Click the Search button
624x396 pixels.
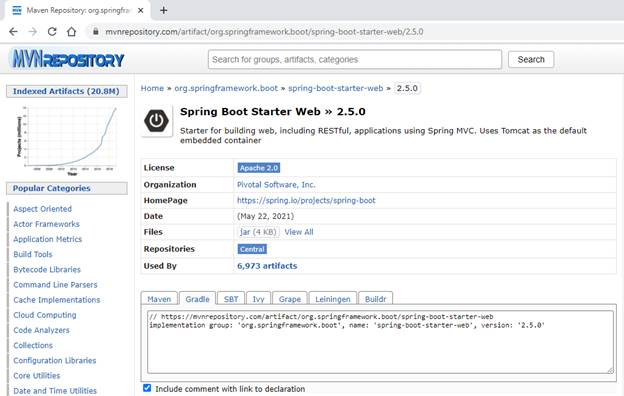[x=531, y=59]
